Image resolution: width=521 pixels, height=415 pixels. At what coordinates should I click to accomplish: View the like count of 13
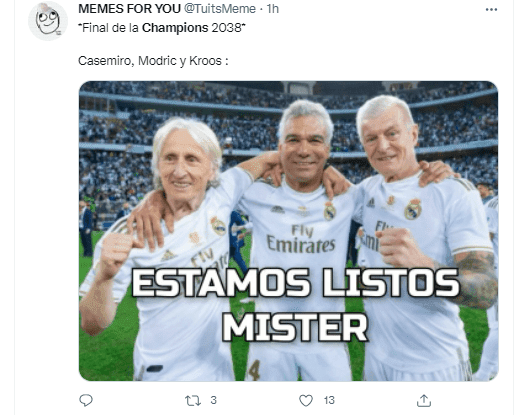point(329,400)
